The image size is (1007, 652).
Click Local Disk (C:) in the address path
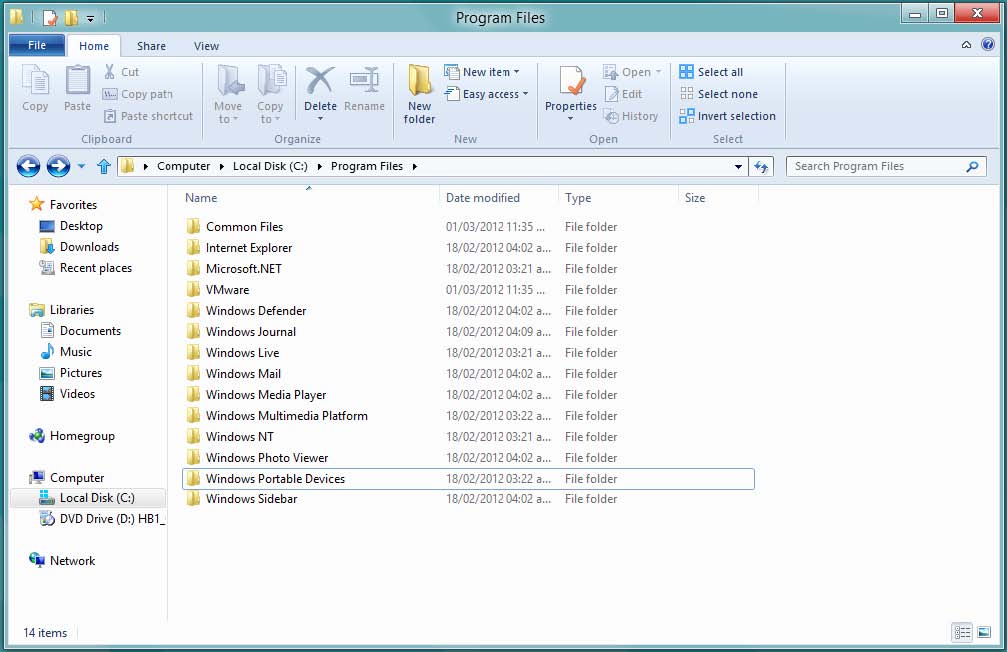(270, 167)
